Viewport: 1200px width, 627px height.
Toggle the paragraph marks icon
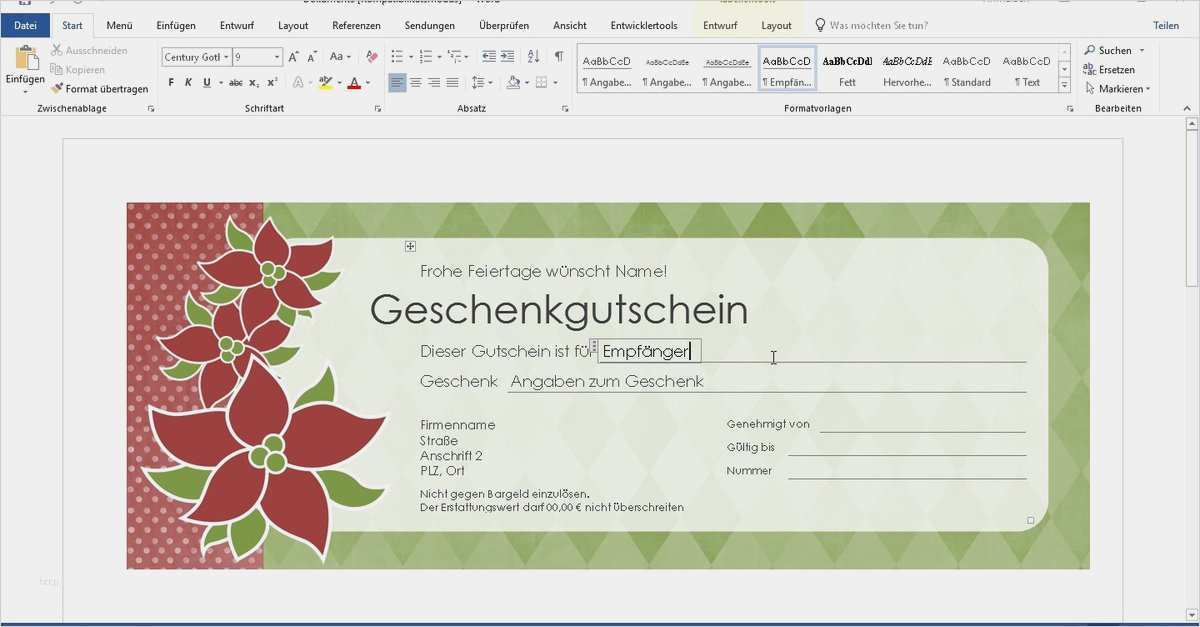point(557,56)
